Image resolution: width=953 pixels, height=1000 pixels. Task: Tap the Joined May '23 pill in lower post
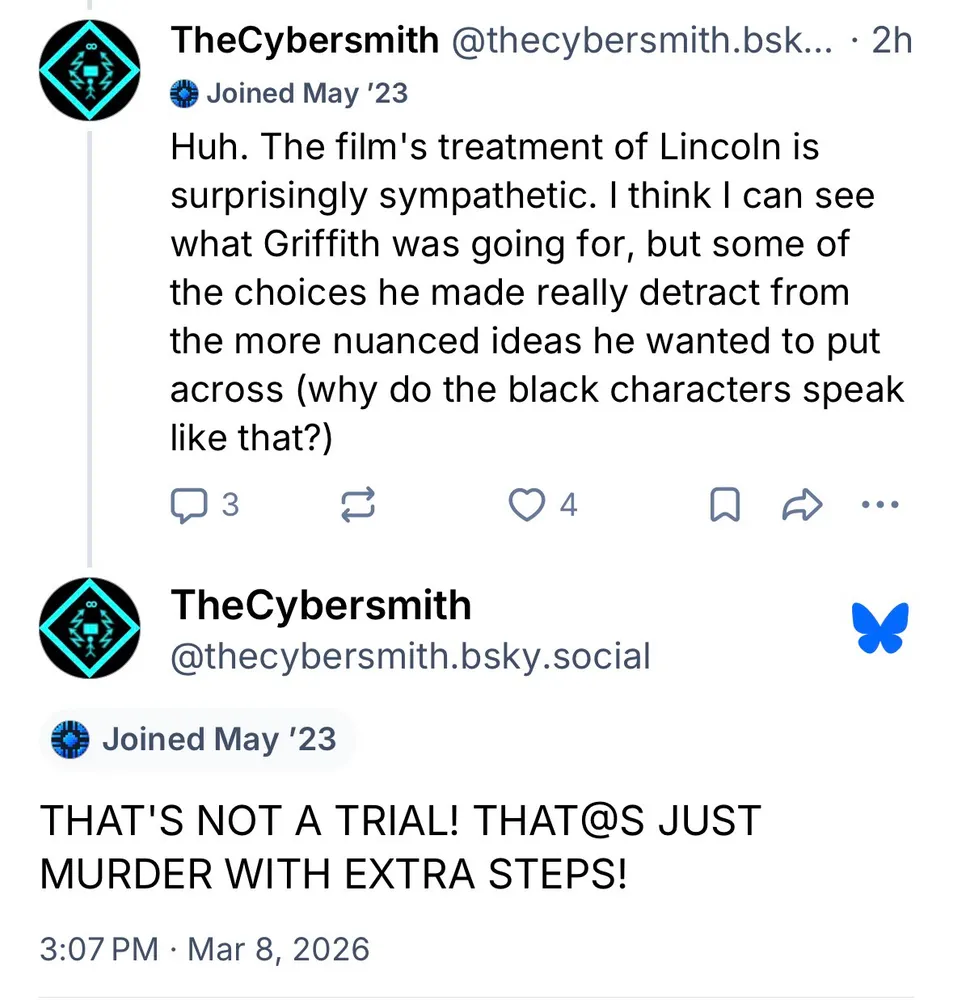pyautogui.click(x=198, y=740)
